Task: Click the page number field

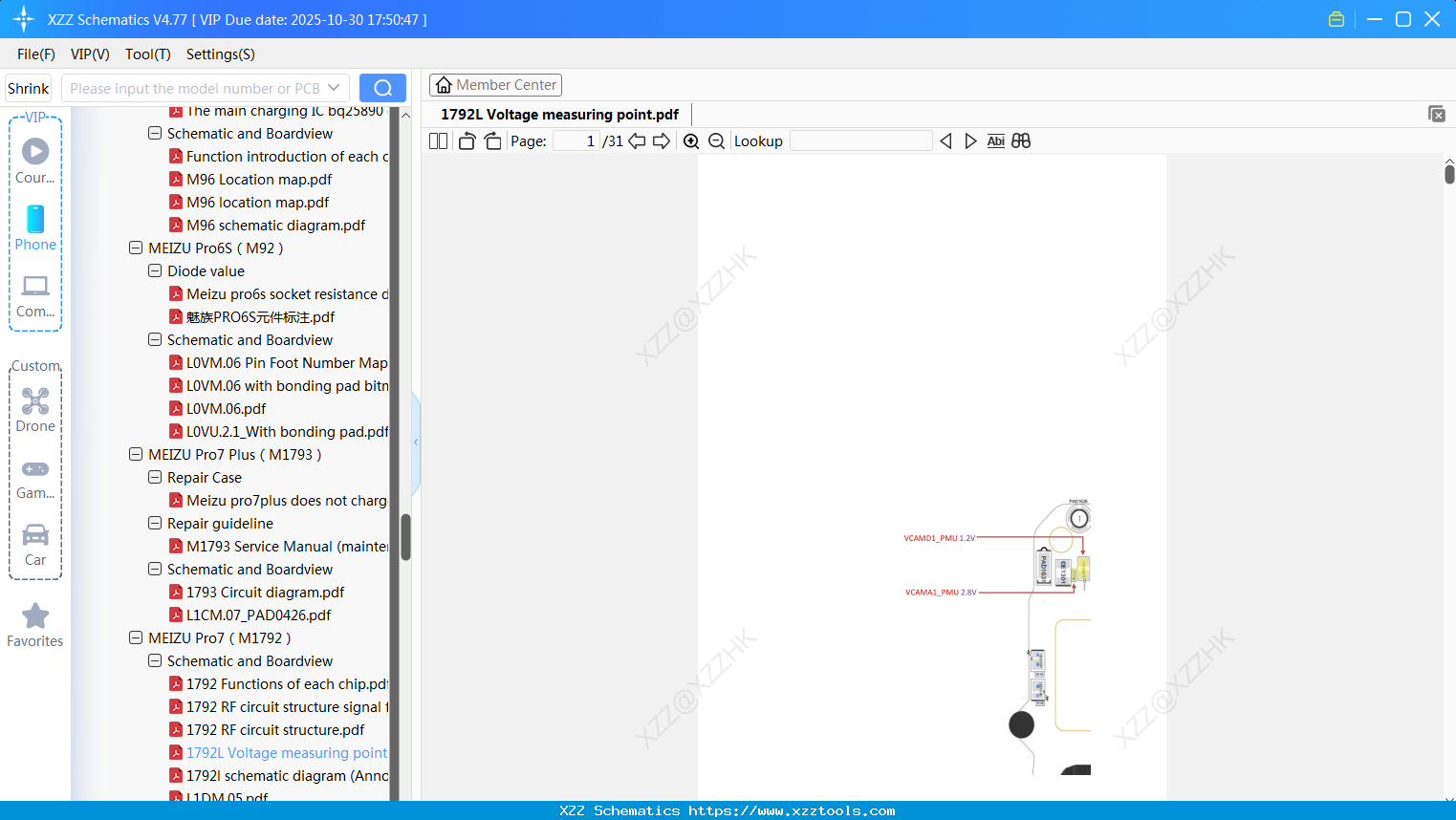Action: 576,141
